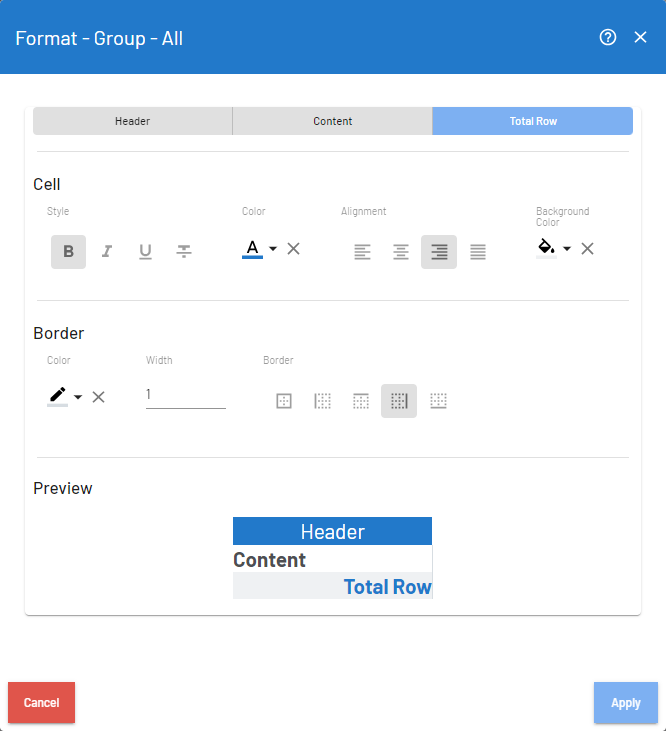666x731 pixels.
Task: Switch to the Header tab
Action: pos(132,121)
